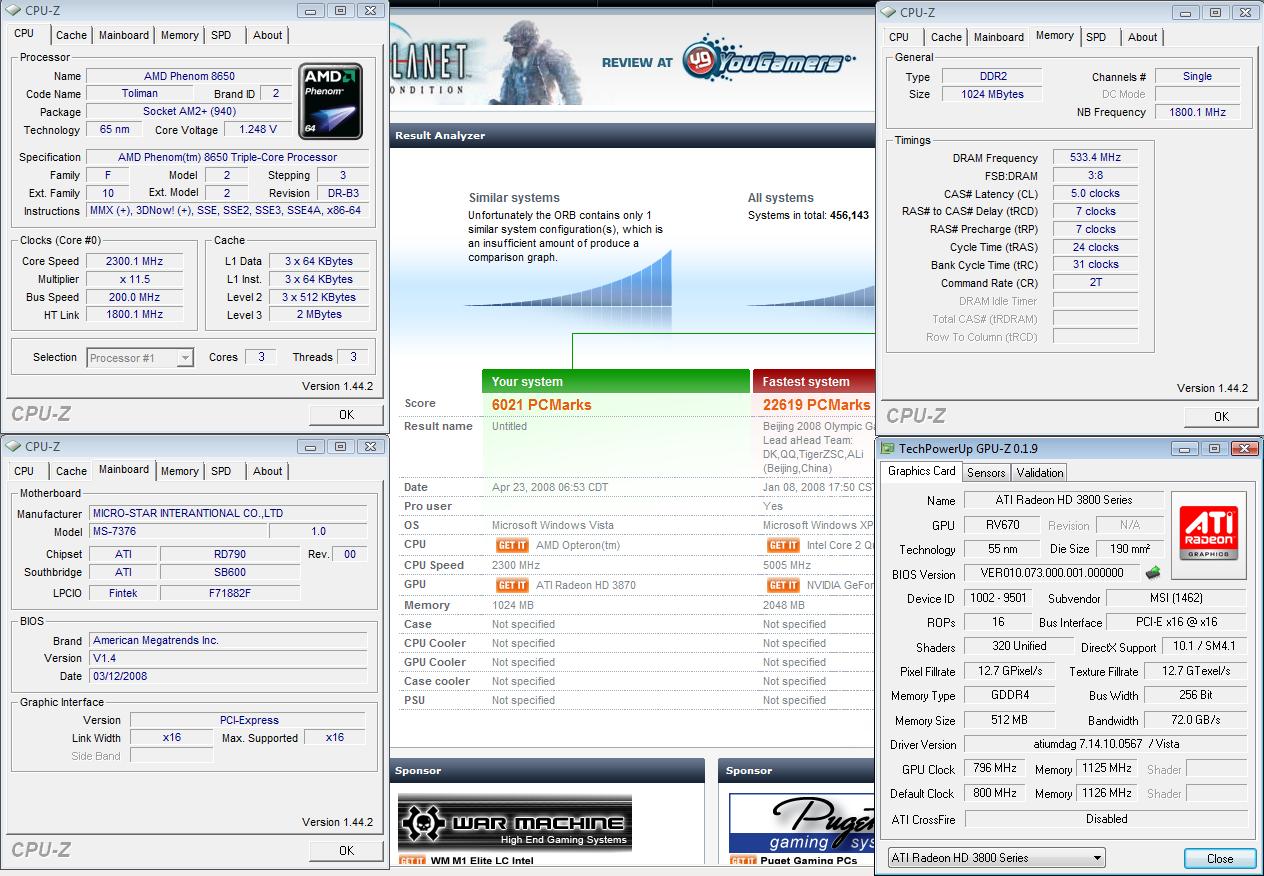Click the HT Link 1800.1 MHz field
This screenshot has height=876, width=1264.
coord(134,315)
